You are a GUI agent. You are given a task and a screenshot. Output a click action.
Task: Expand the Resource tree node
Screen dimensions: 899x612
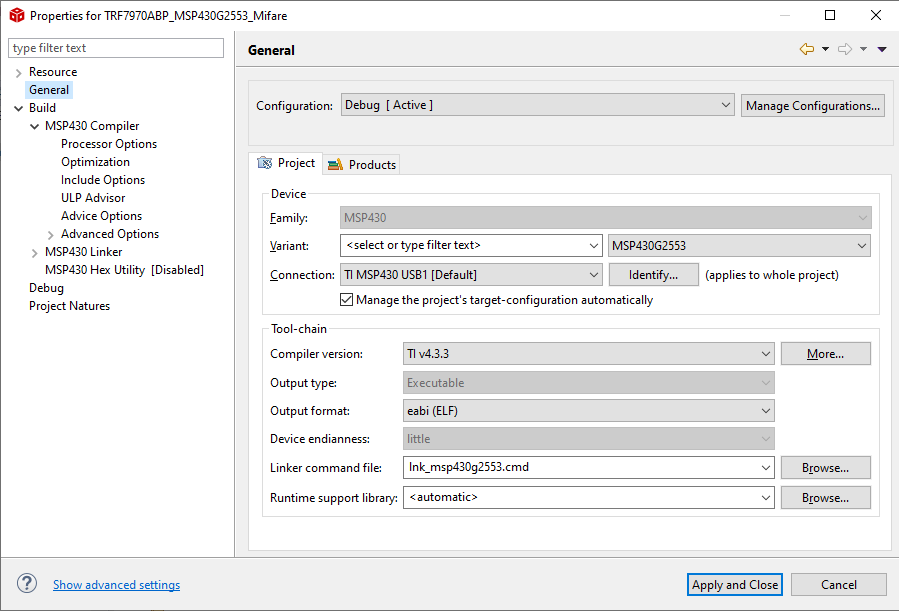[x=19, y=72]
